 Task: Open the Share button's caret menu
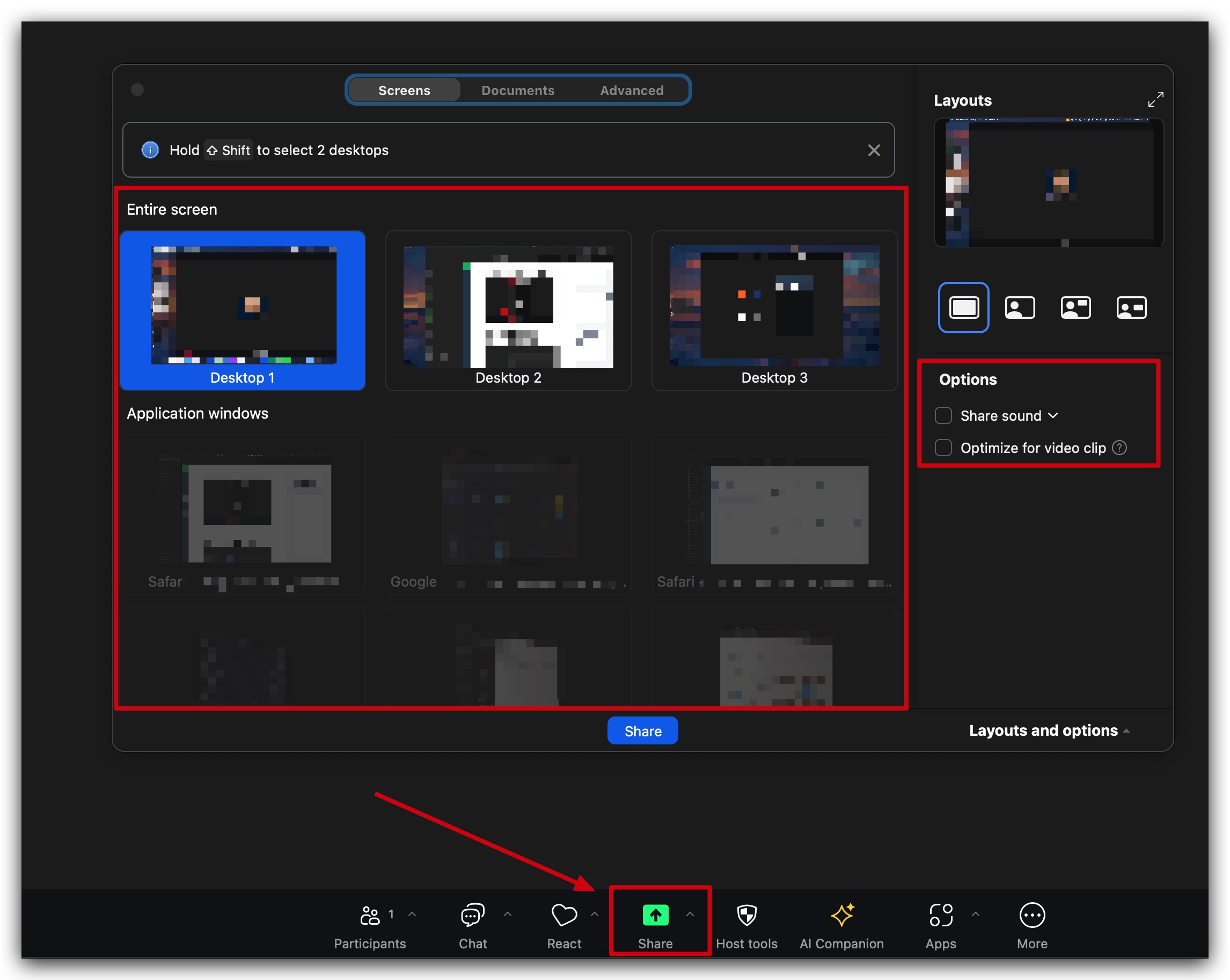pyautogui.click(x=691, y=914)
